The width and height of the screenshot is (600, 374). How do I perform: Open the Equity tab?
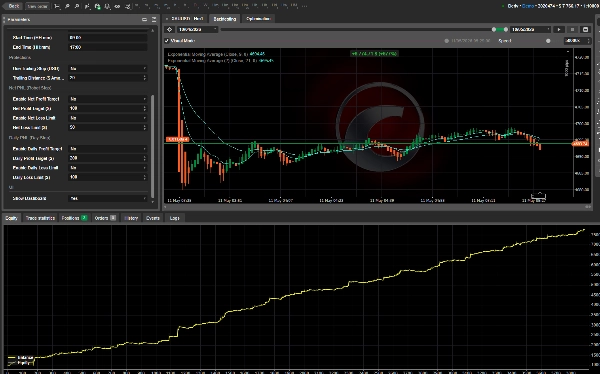pos(11,218)
